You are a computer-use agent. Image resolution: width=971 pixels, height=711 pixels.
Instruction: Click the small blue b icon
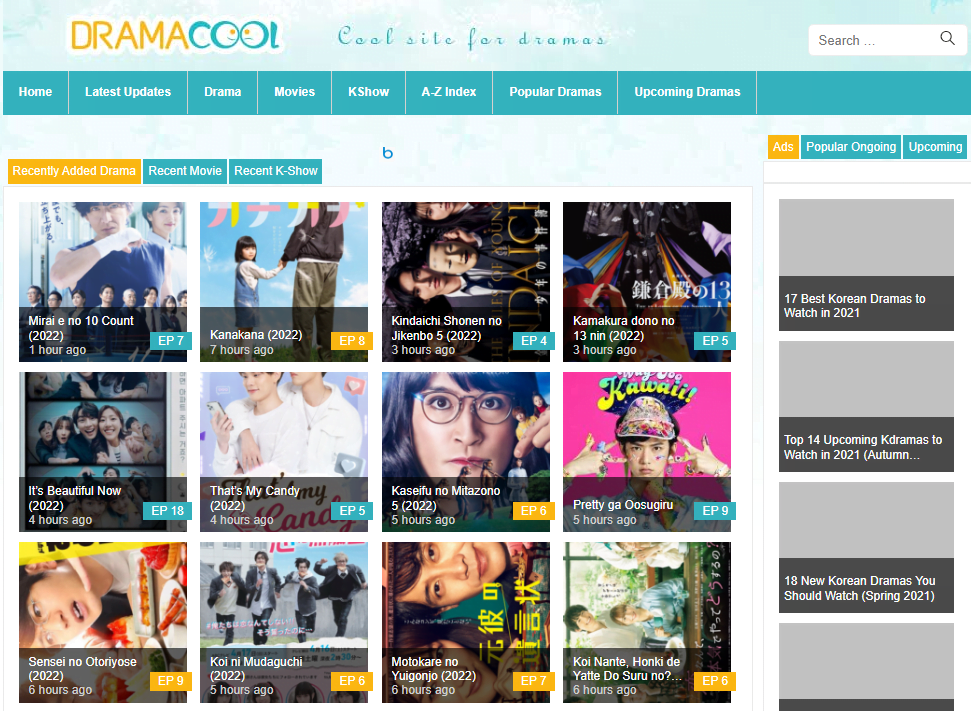(x=388, y=153)
